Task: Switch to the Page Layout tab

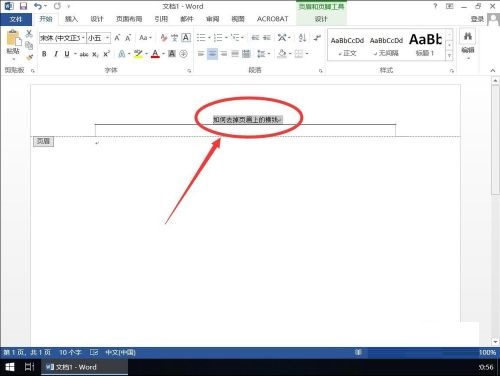Action: click(129, 19)
